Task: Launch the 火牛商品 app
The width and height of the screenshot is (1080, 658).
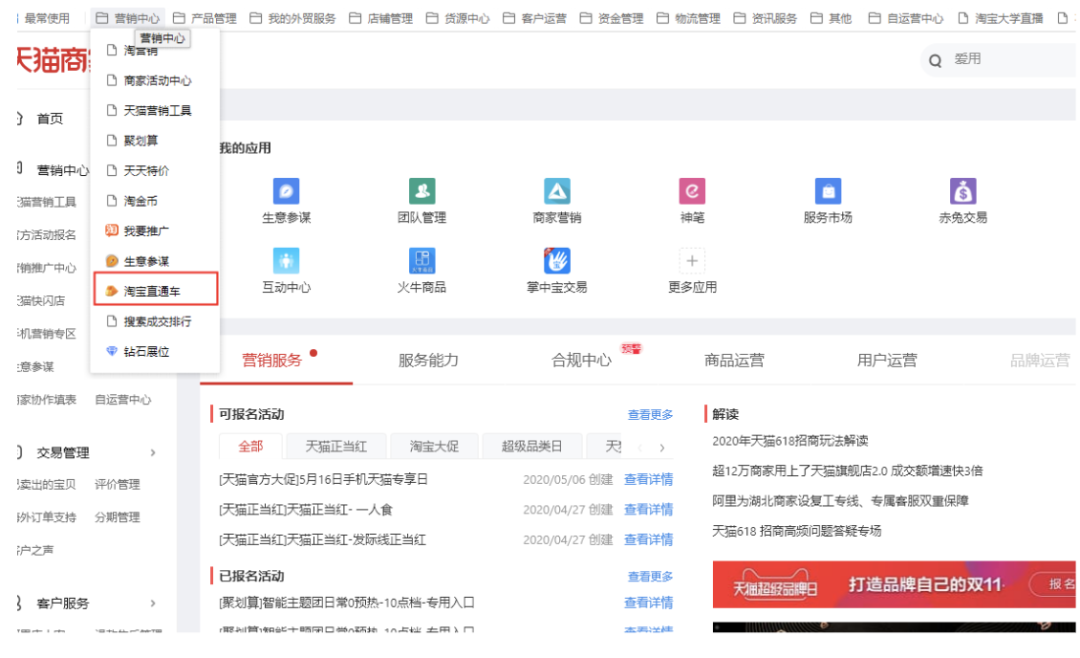Action: pyautogui.click(x=422, y=263)
